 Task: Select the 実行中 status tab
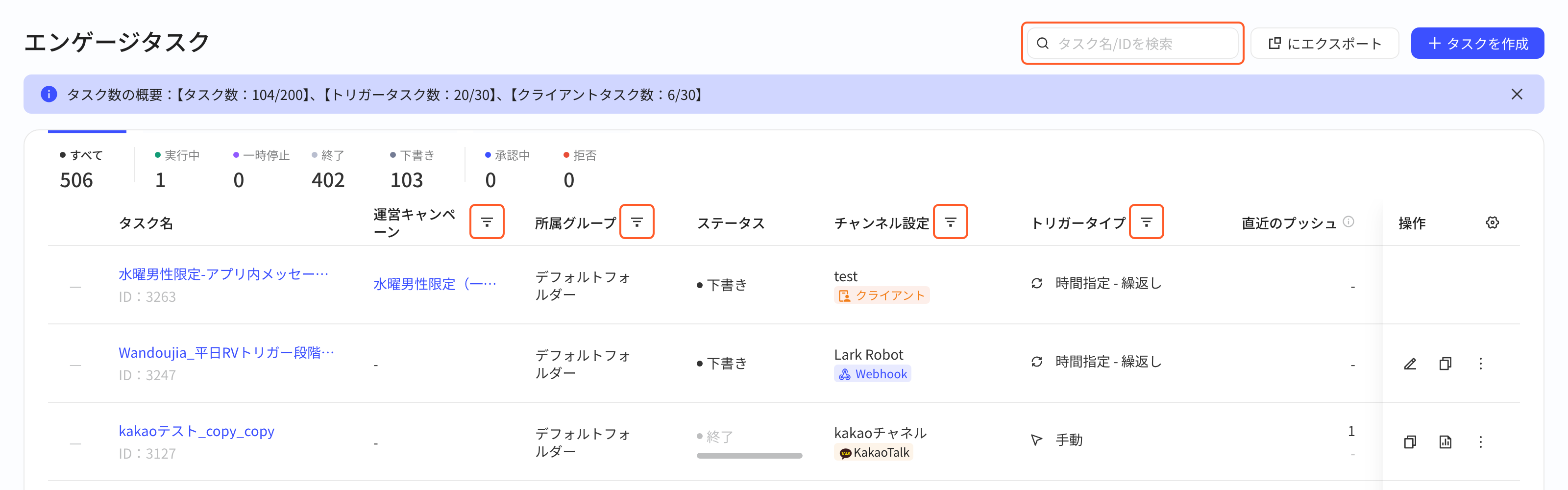[x=176, y=169]
